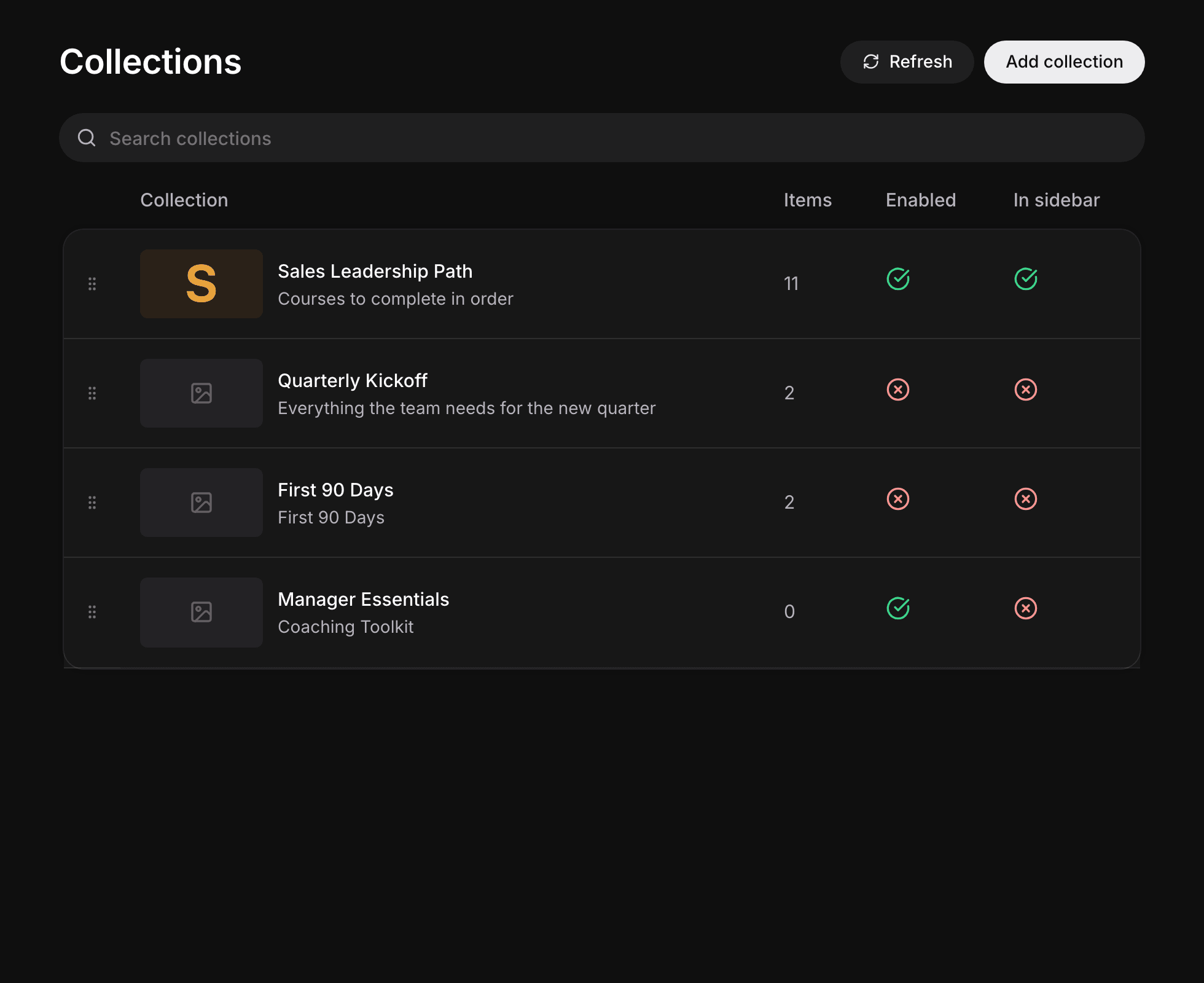Grab drag handle for Sales Leadership Path

click(92, 284)
